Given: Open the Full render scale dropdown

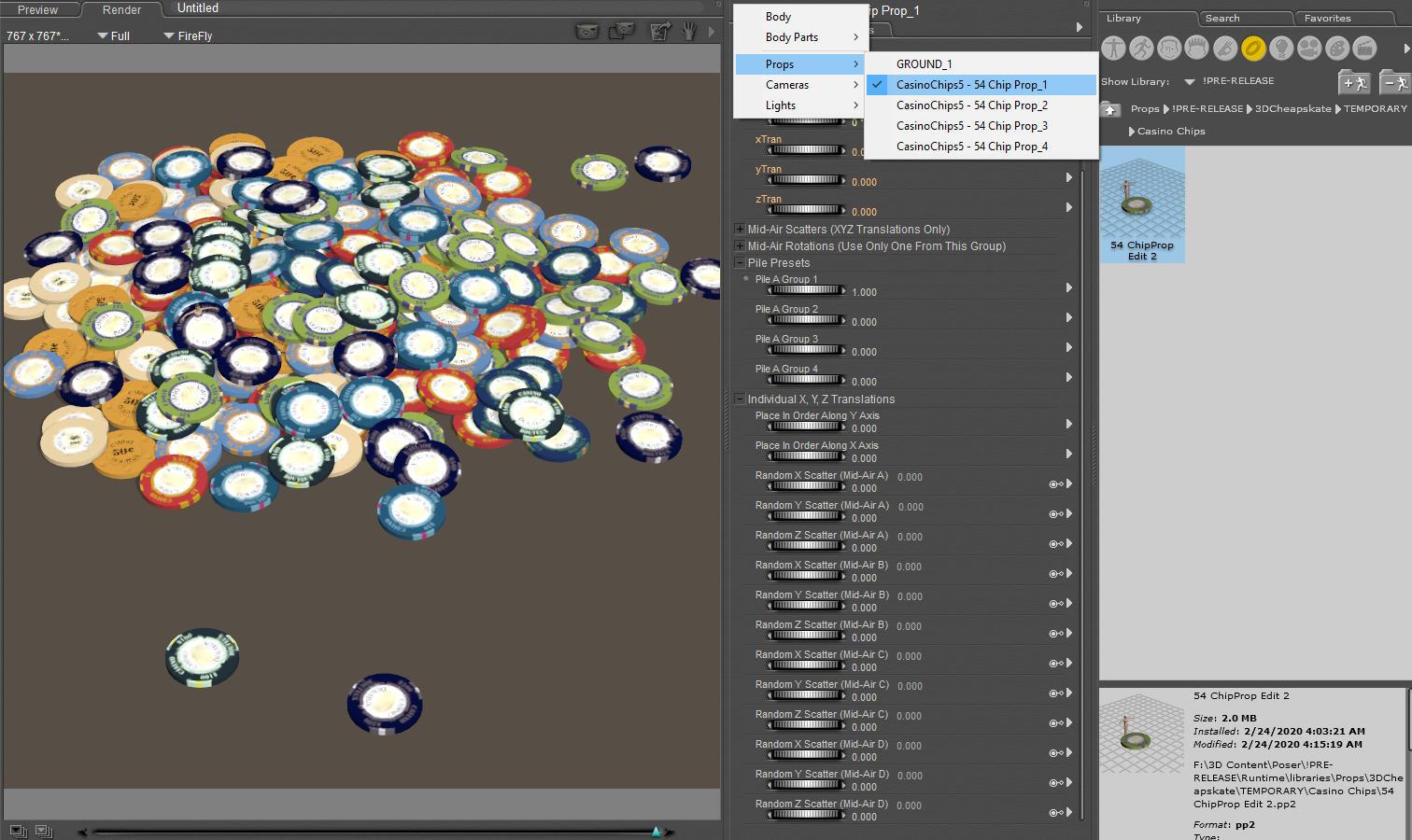Looking at the screenshot, I should [114, 36].
